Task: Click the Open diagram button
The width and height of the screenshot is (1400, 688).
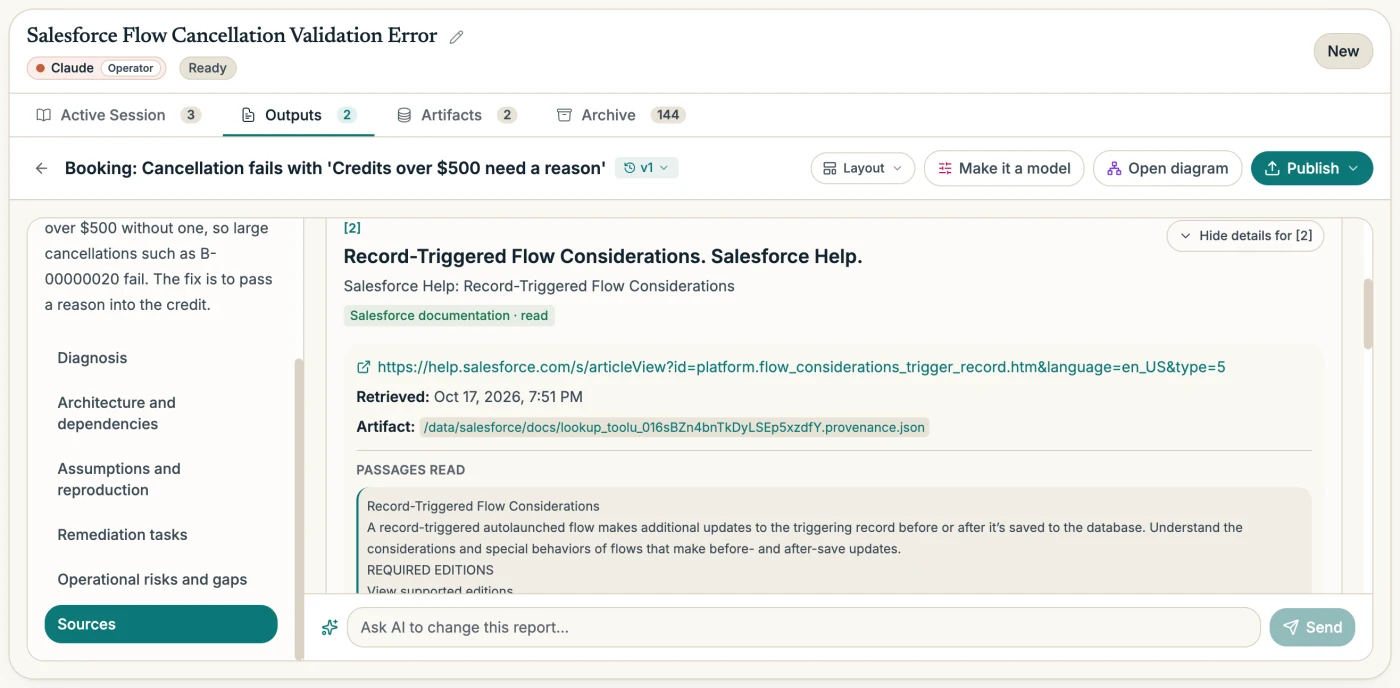Action: (x=1167, y=168)
